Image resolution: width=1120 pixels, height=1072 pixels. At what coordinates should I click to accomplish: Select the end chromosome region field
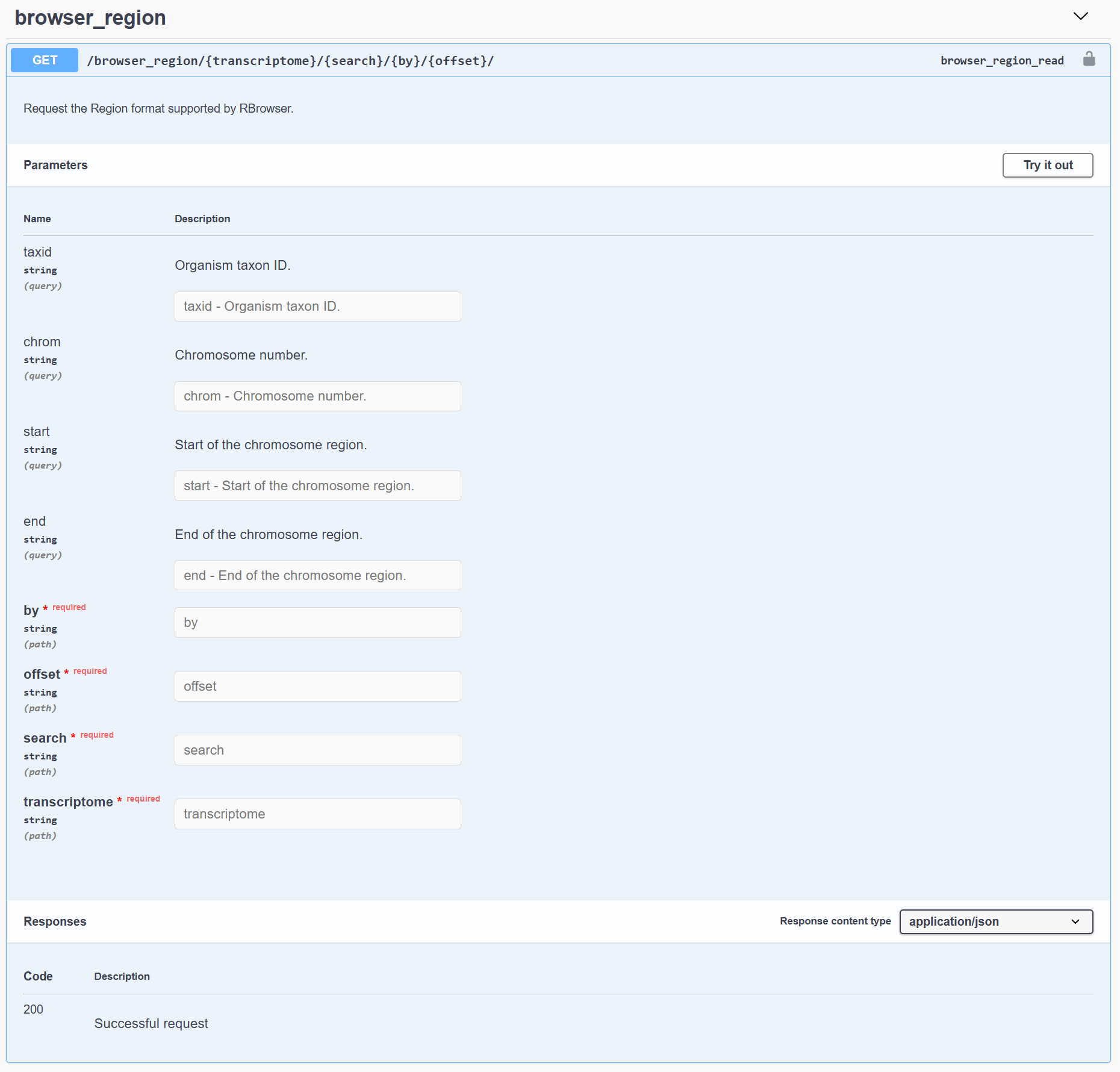317,576
